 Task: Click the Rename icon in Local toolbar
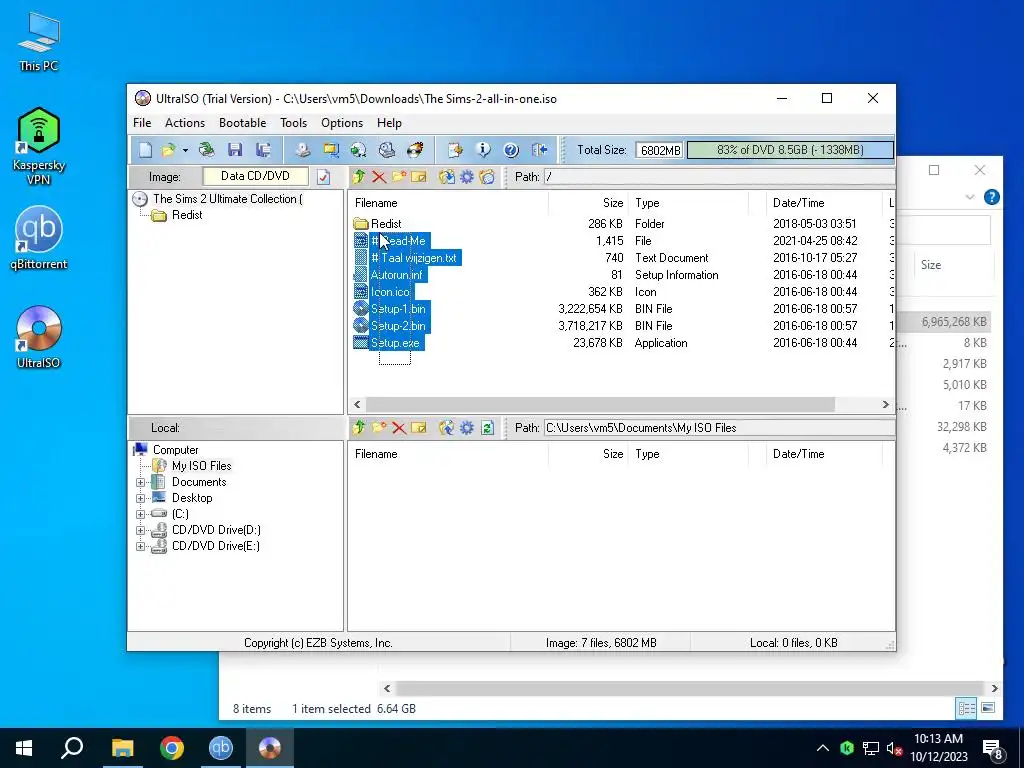419,428
